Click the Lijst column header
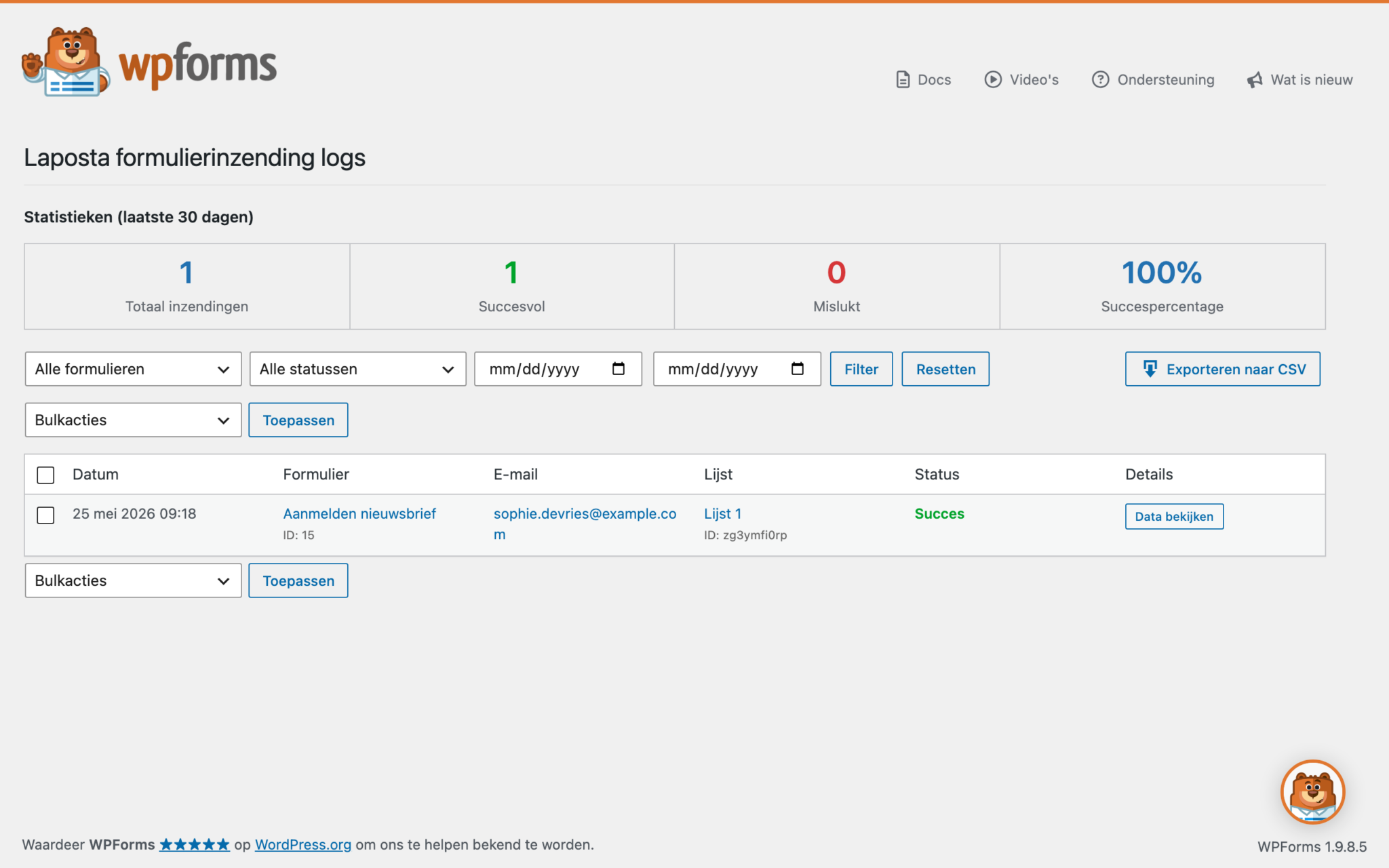 tap(718, 474)
